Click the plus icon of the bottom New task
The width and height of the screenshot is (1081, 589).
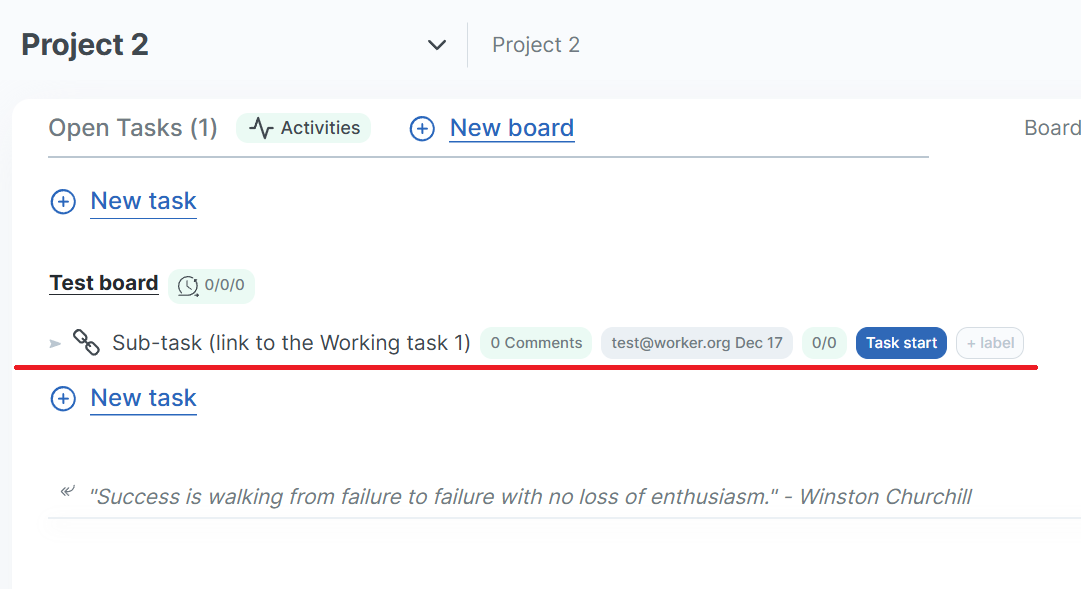pos(63,399)
